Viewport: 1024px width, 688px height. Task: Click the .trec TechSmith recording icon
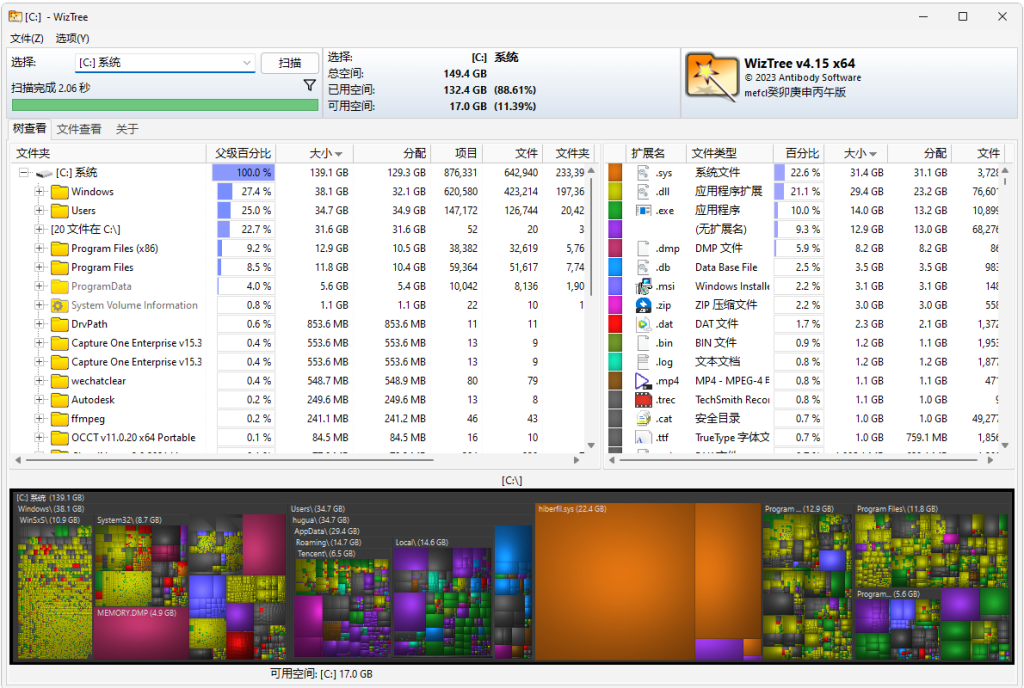(643, 400)
